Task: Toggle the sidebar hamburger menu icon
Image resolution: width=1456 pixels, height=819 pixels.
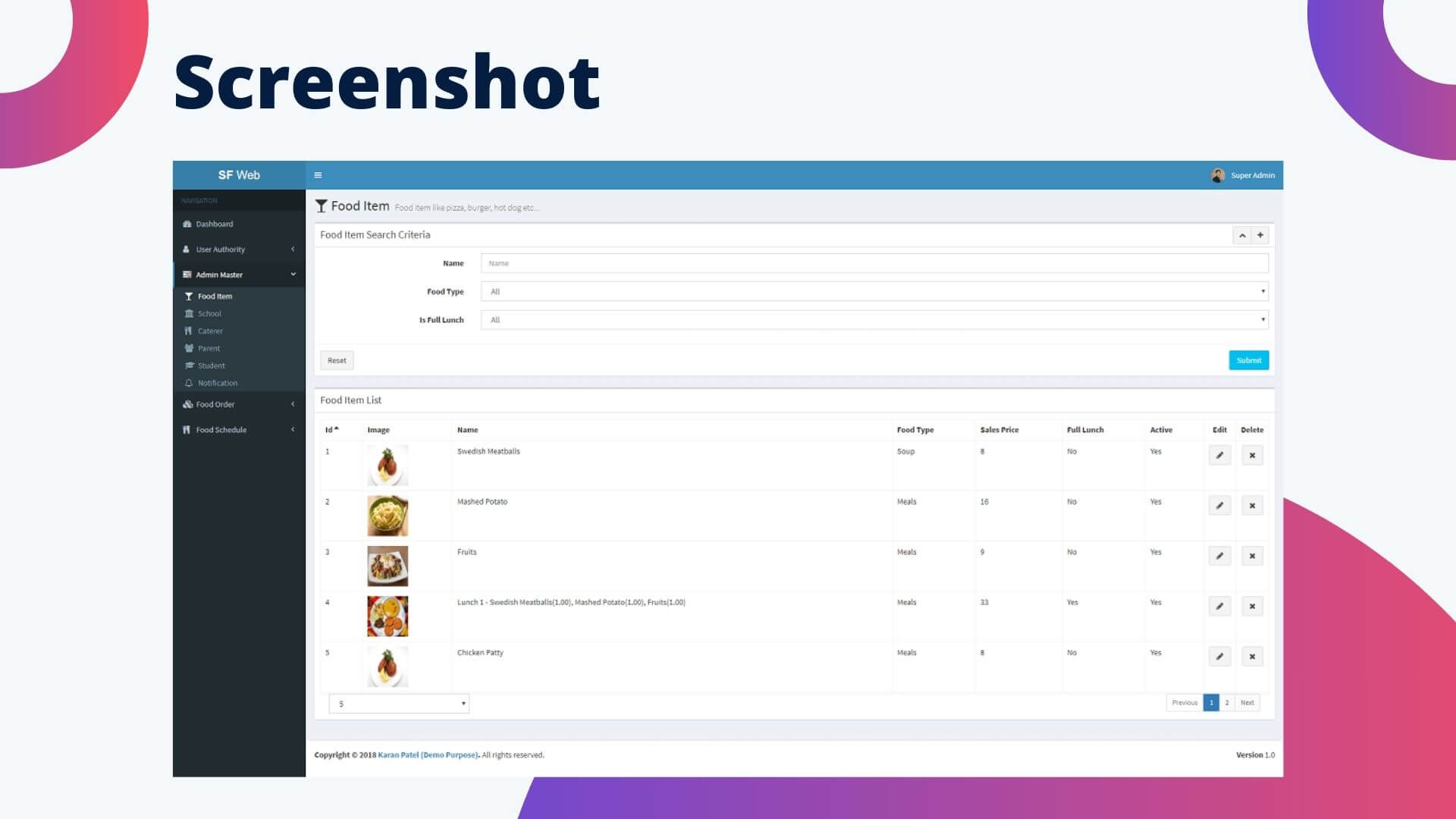Action: pos(318,175)
